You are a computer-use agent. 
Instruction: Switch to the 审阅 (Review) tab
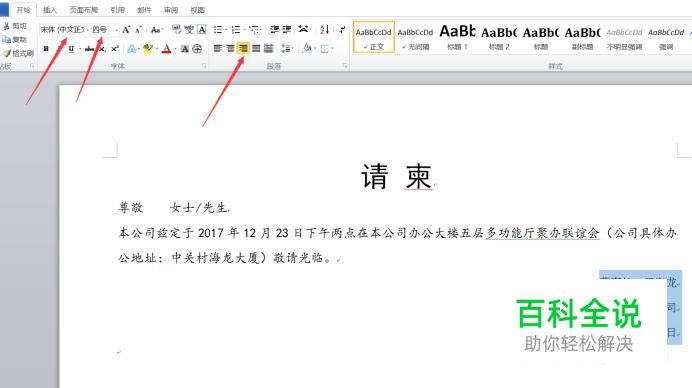171,10
